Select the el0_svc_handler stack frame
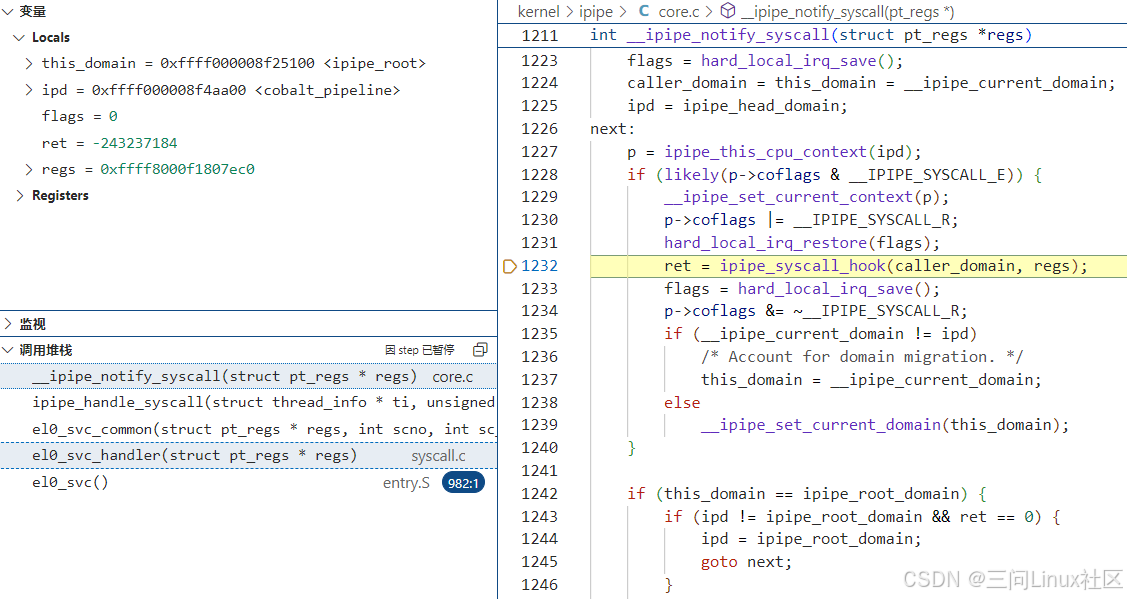The image size is (1127, 599). pos(248,456)
